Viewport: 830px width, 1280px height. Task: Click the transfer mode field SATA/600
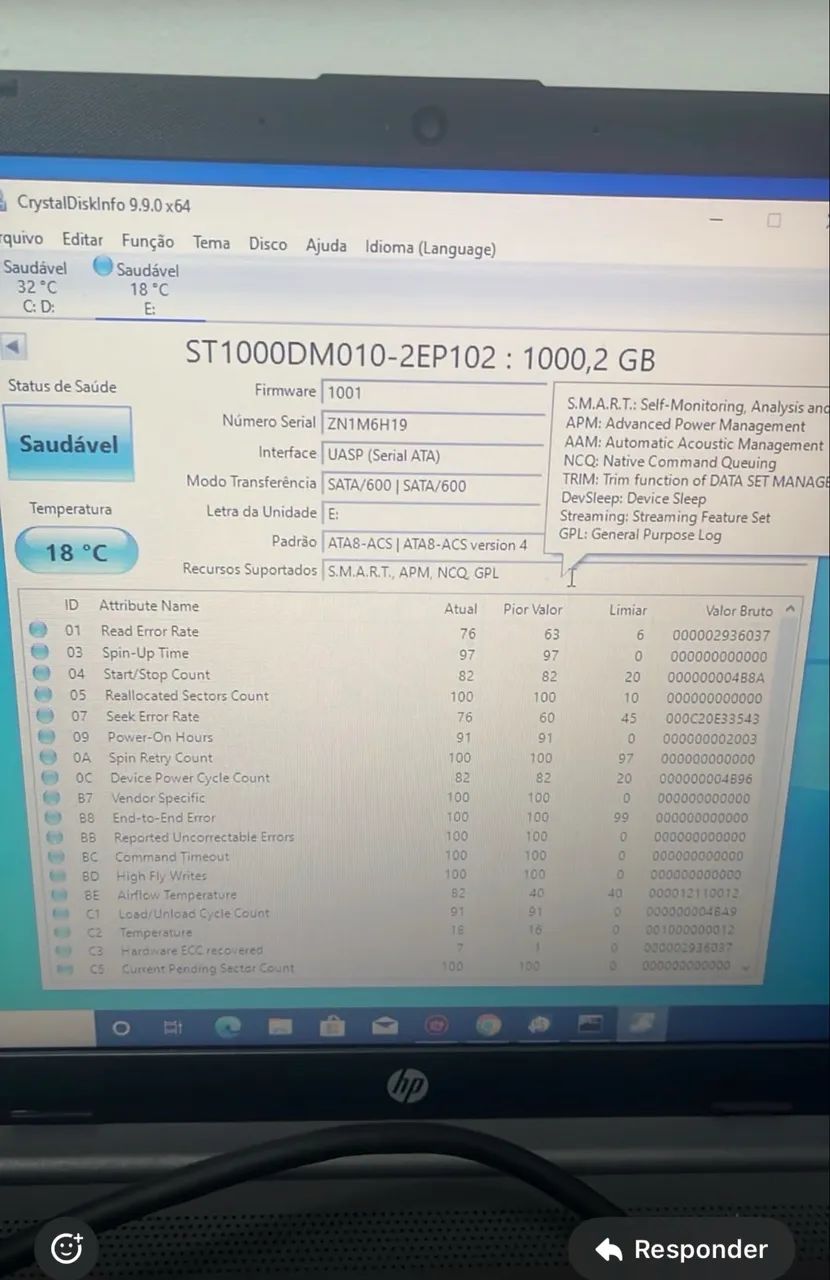click(433, 485)
